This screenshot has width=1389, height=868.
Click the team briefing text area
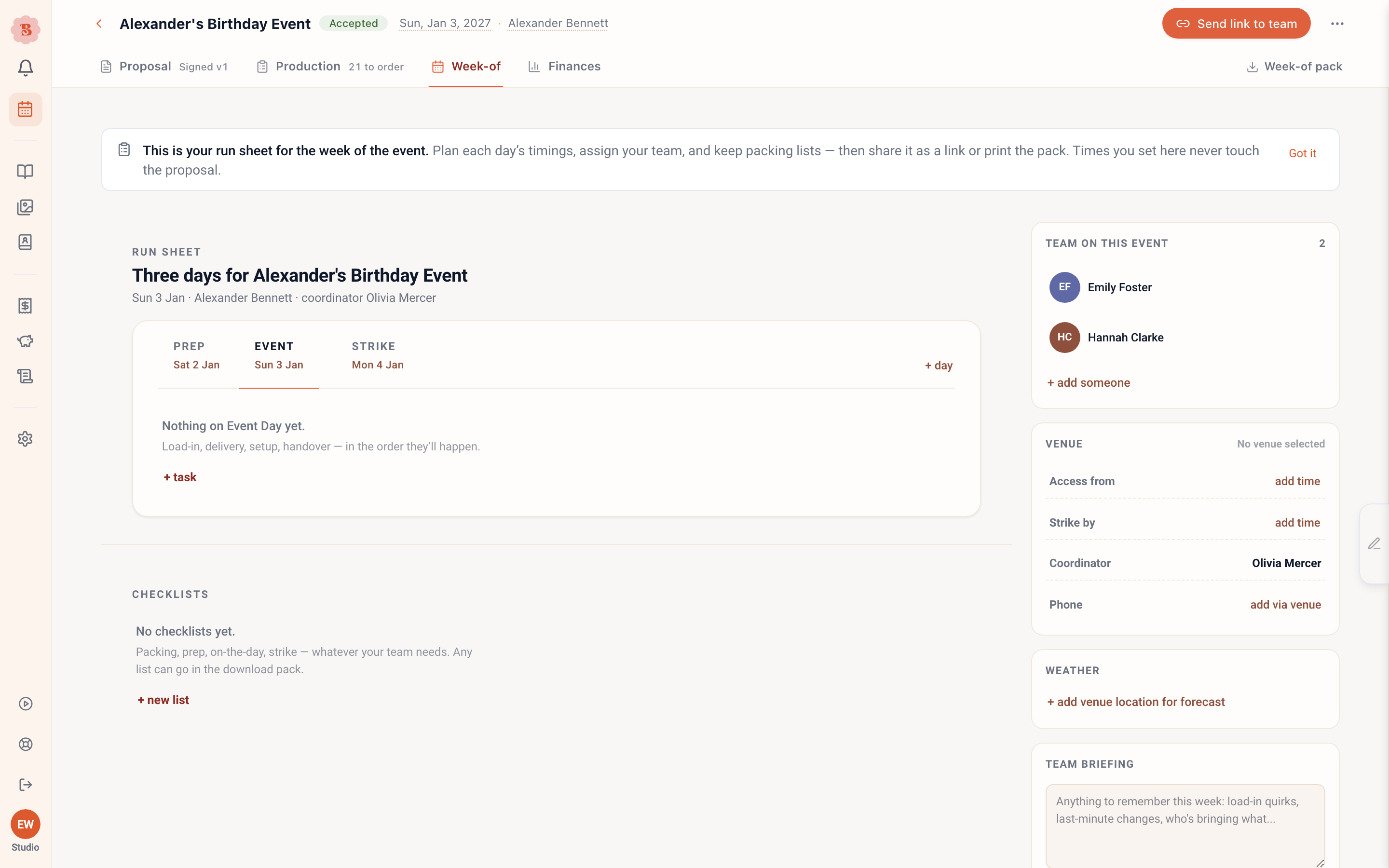pos(1185,826)
